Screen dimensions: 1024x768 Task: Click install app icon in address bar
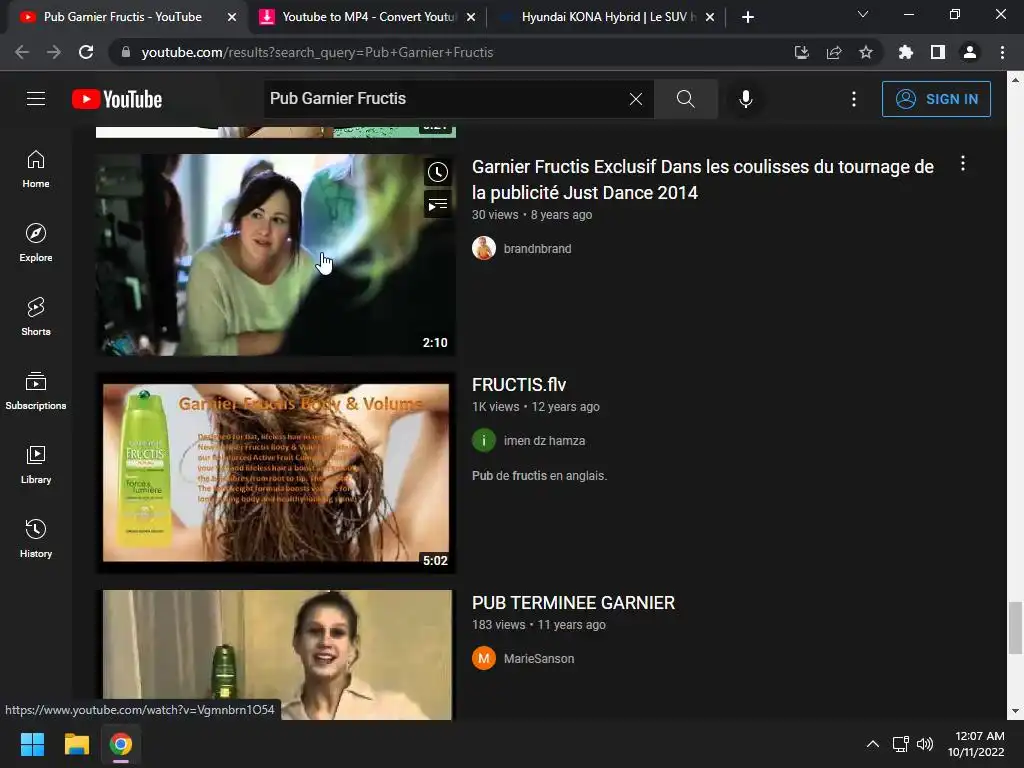coord(802,52)
